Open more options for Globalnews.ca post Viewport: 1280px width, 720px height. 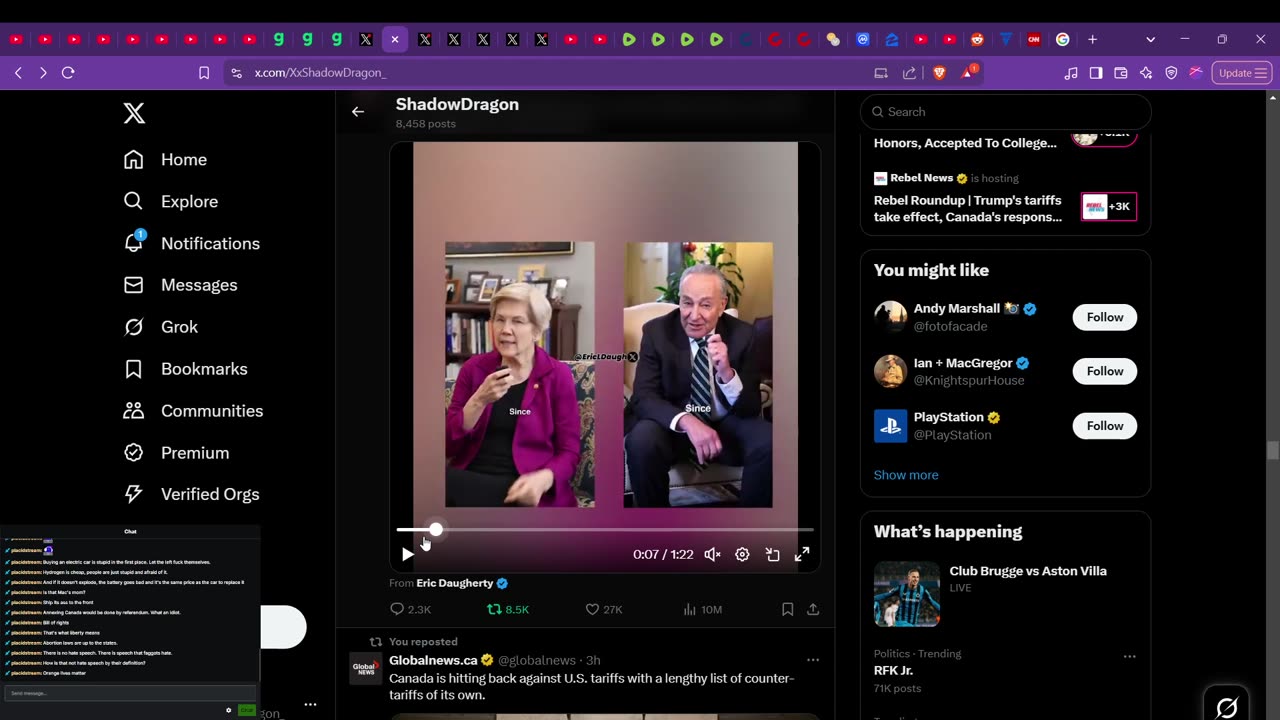pyautogui.click(x=813, y=660)
